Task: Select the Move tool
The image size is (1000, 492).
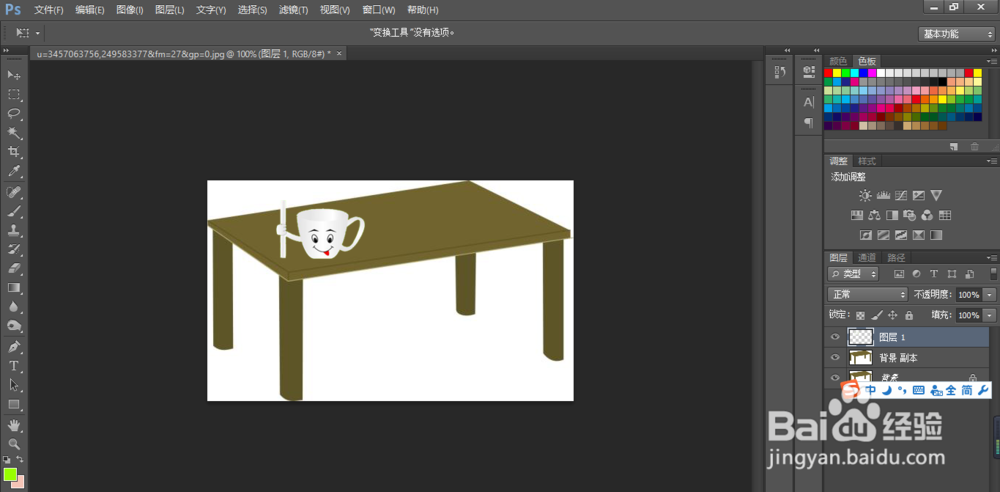Action: pos(13,75)
